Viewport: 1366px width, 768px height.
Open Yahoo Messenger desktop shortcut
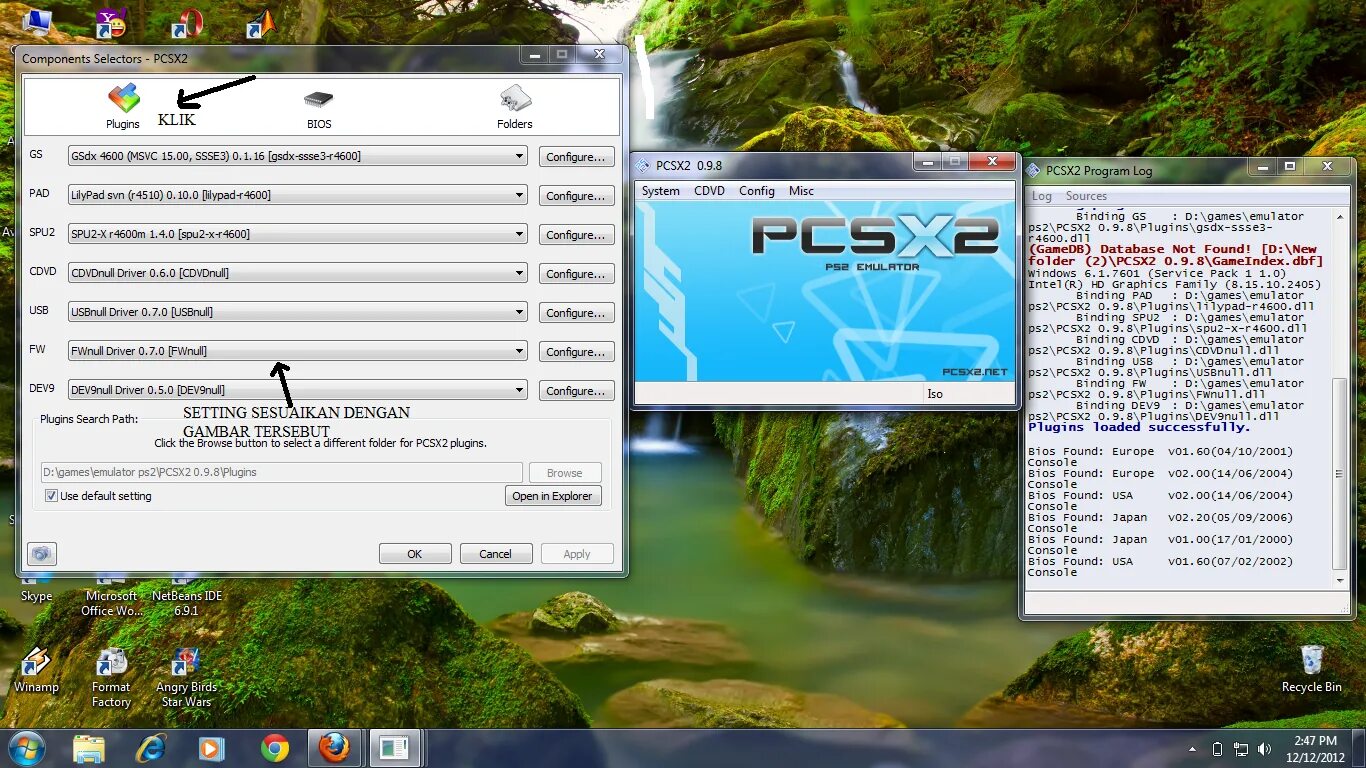[110, 24]
